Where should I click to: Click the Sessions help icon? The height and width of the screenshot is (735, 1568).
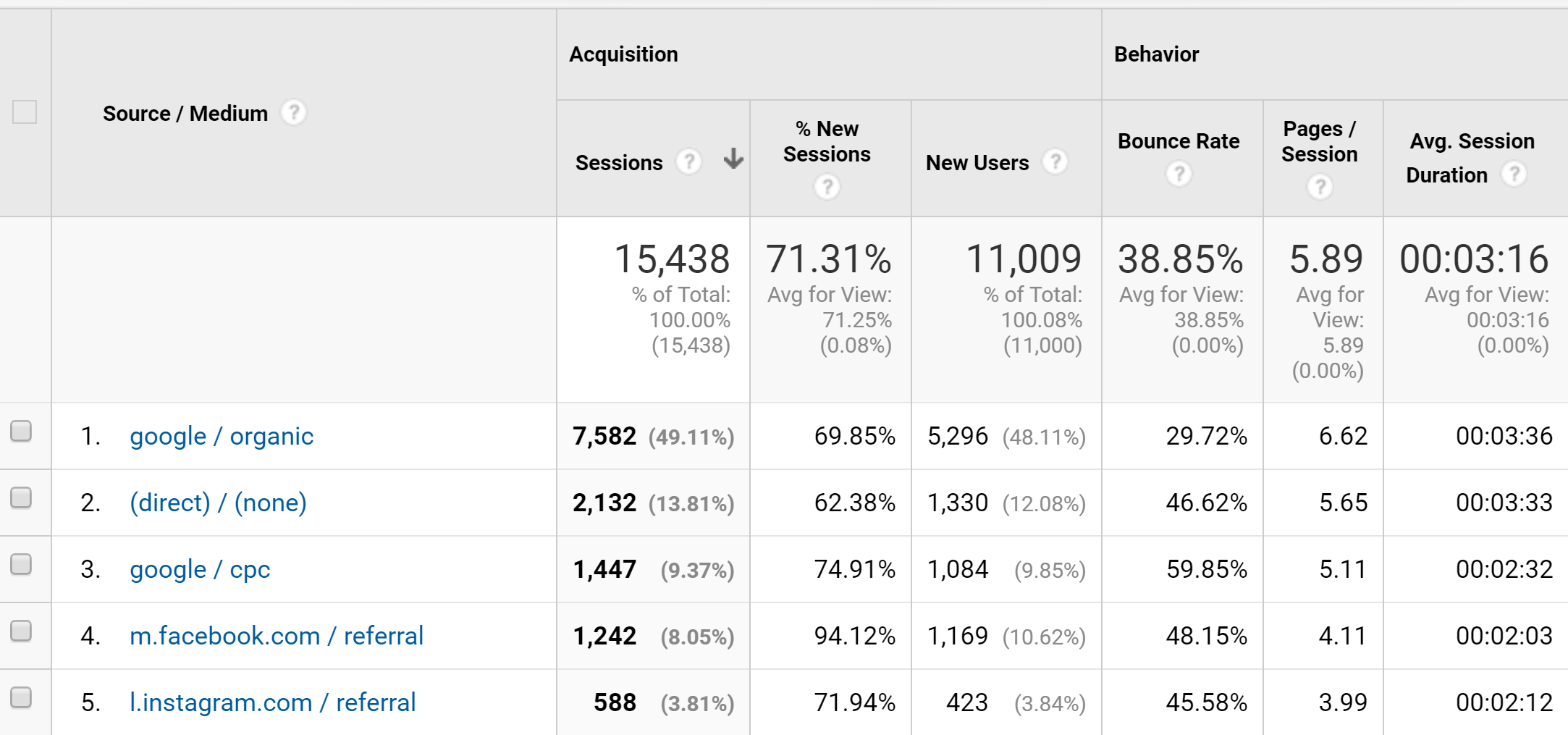tap(689, 162)
